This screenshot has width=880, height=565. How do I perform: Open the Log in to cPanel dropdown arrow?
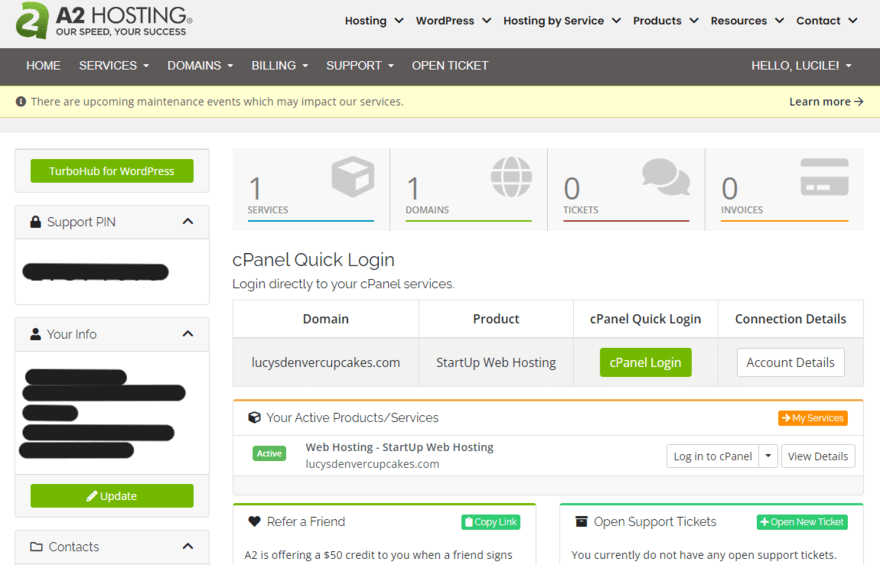768,456
